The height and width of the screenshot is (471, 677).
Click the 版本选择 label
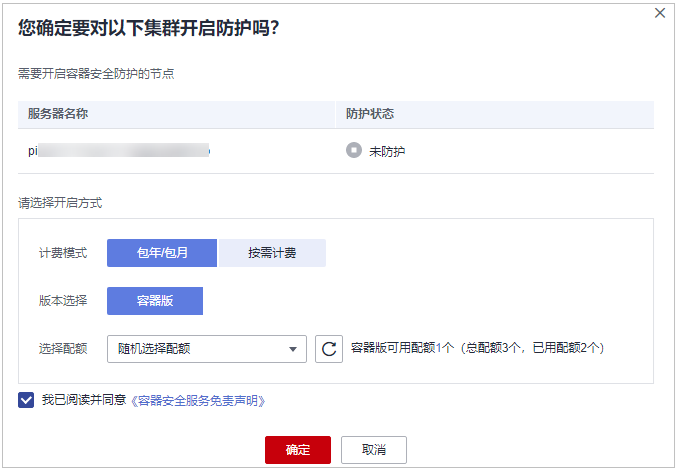[62, 301]
